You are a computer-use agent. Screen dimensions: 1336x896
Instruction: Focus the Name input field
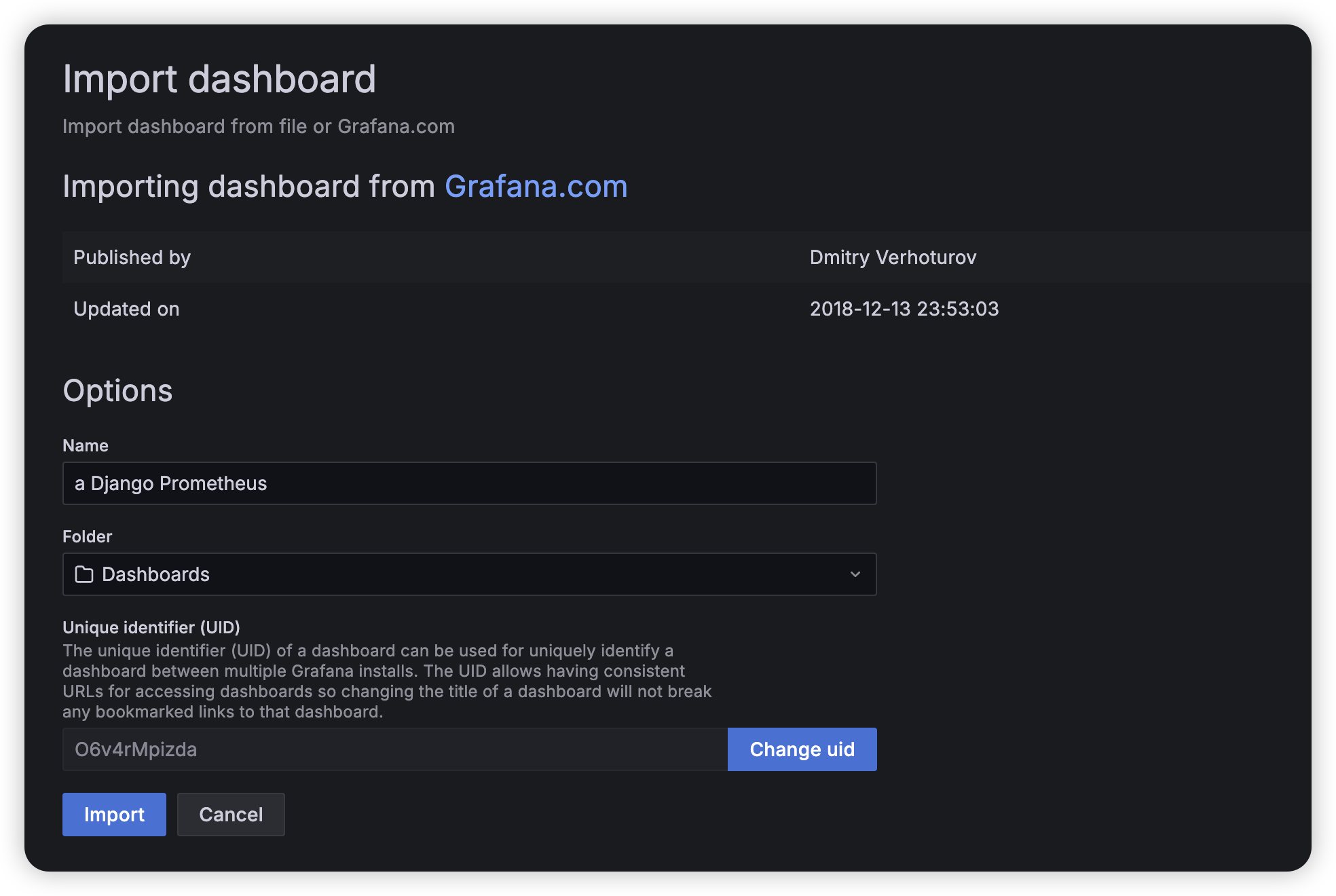click(x=470, y=483)
